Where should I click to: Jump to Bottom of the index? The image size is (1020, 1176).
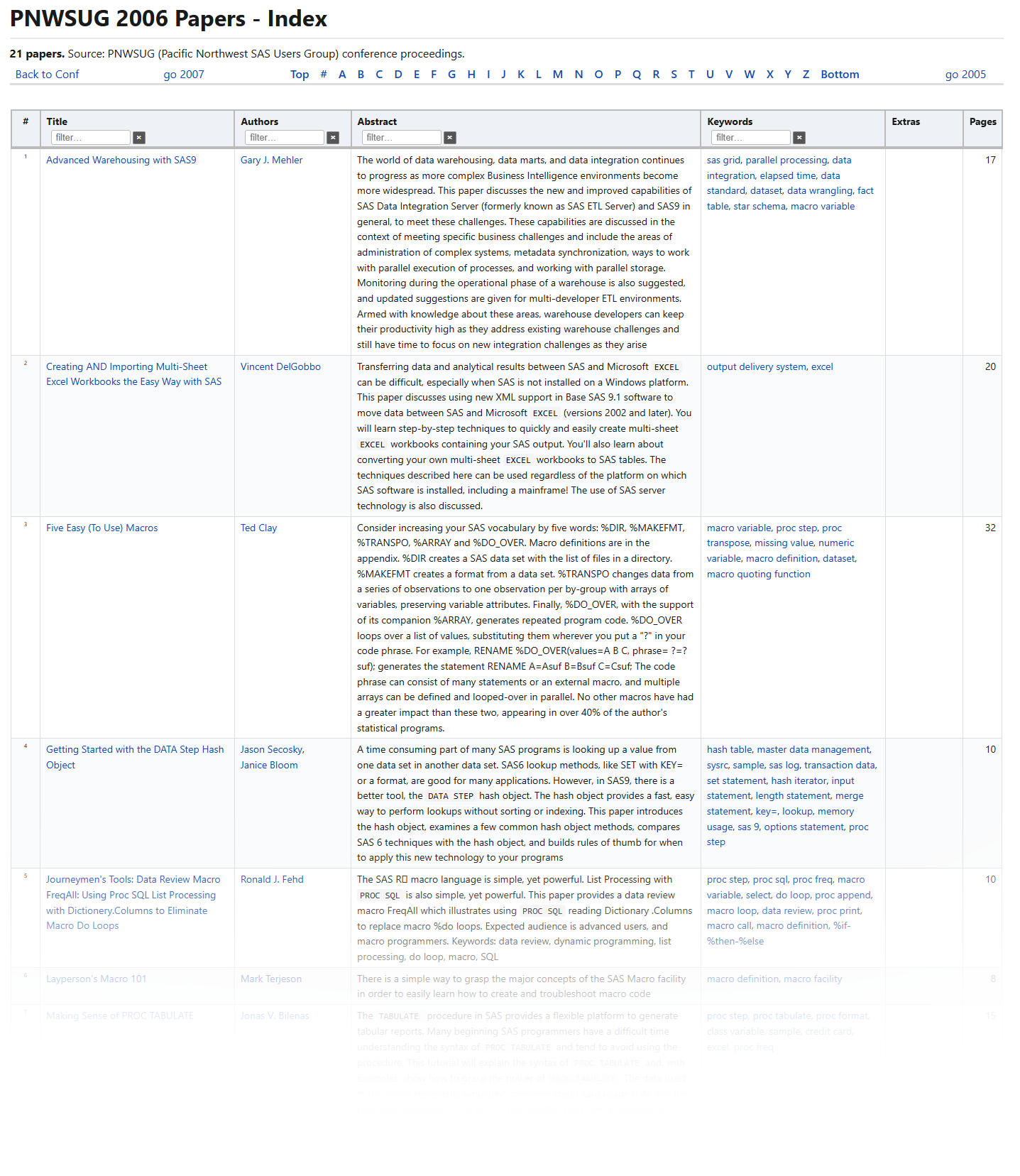tap(840, 75)
